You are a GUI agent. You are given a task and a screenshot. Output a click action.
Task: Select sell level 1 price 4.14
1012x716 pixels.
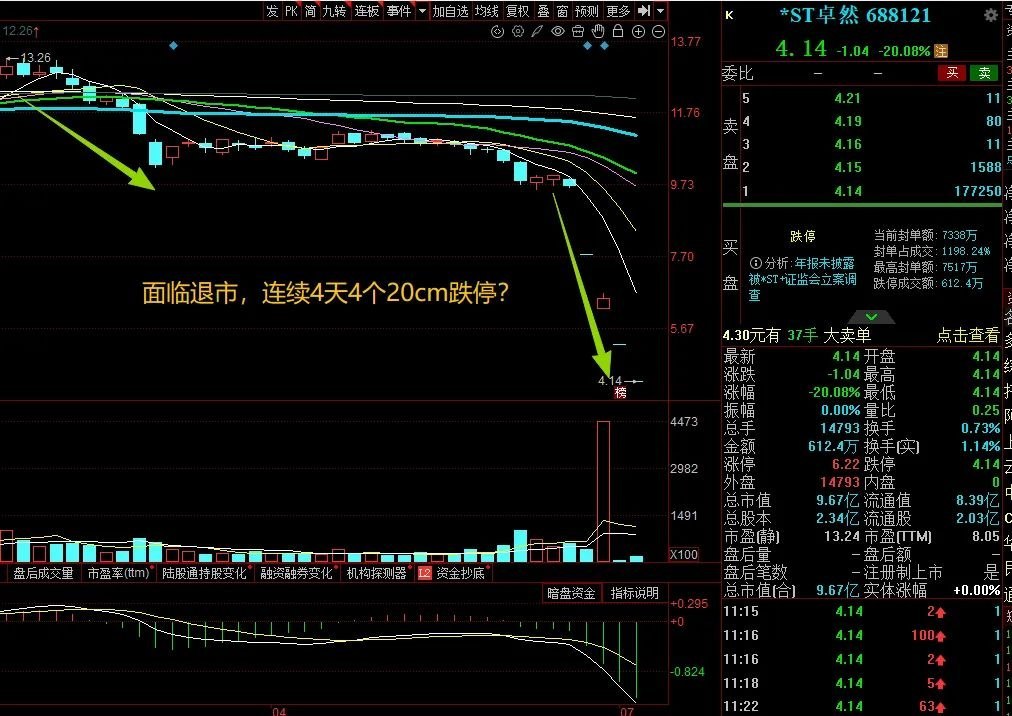tap(847, 191)
